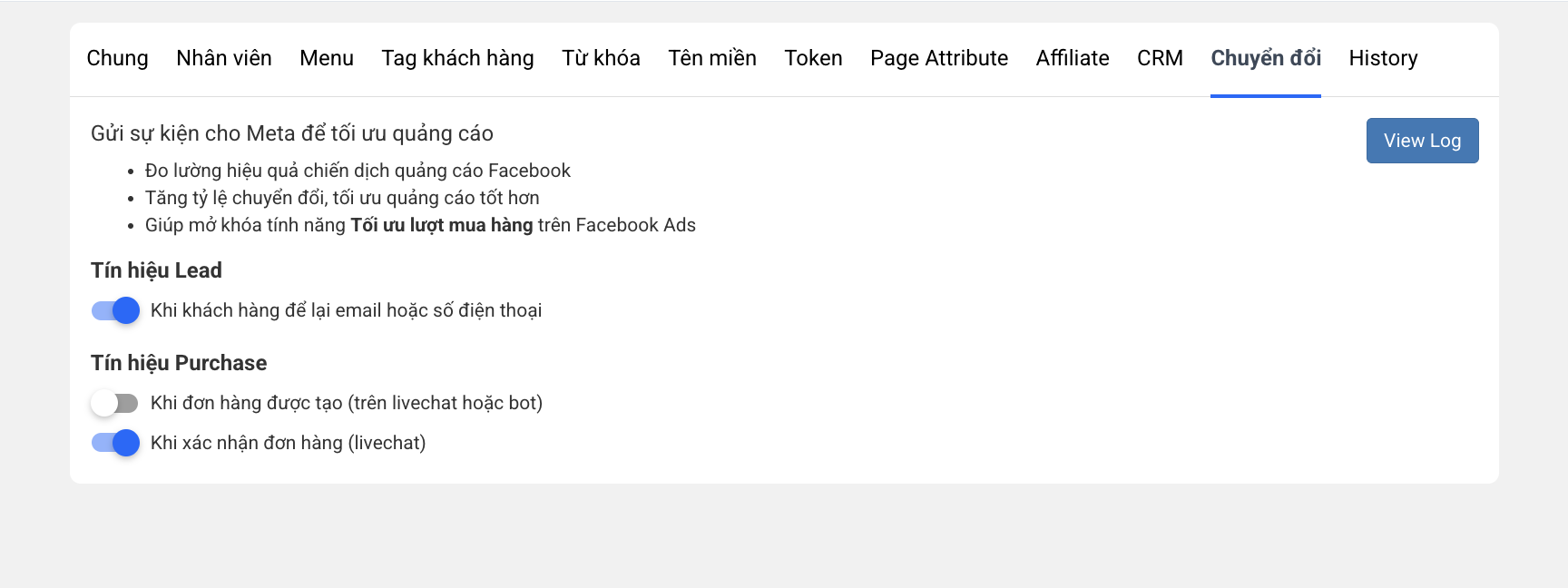This screenshot has height=588, width=1568.
Task: Click the View Log button
Action: (1422, 141)
